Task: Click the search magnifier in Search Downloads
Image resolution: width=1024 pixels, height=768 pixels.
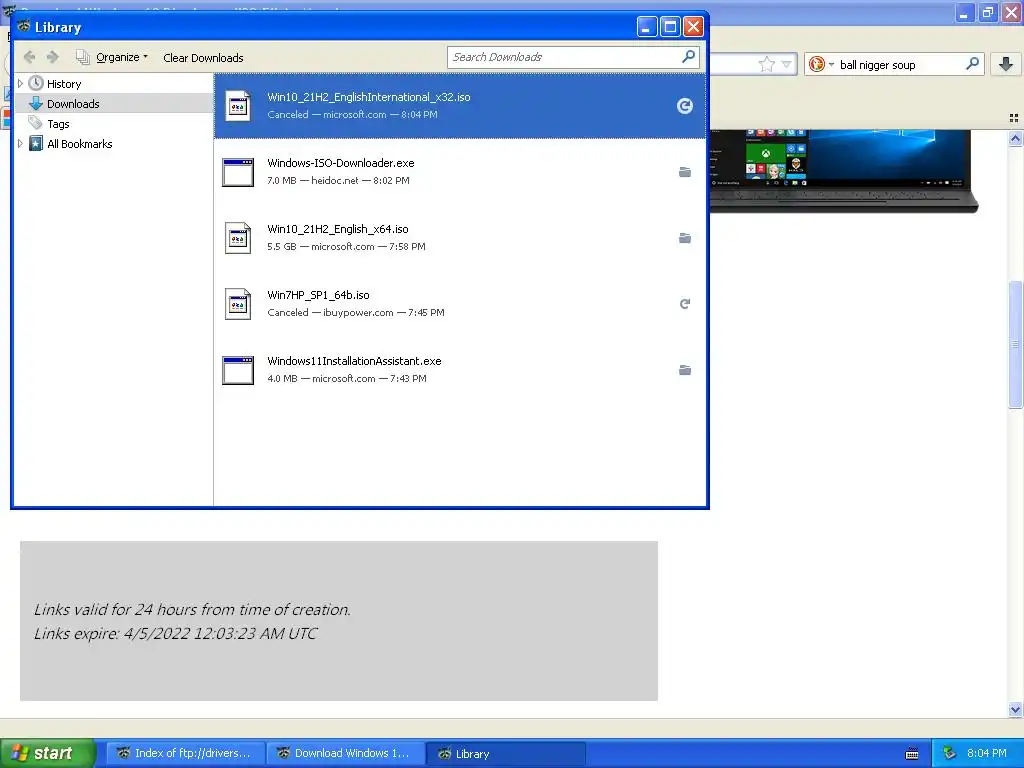Action: 688,57
